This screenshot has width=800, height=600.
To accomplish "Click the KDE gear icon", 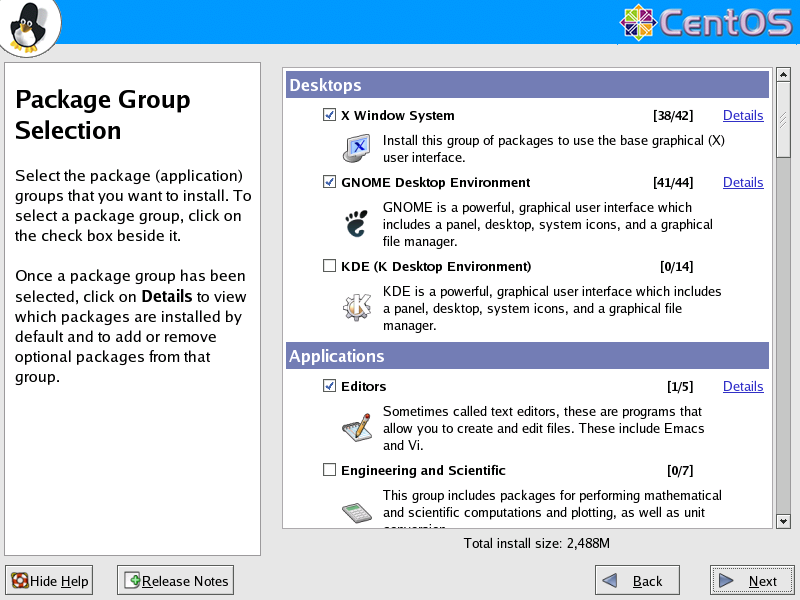I will [x=356, y=308].
